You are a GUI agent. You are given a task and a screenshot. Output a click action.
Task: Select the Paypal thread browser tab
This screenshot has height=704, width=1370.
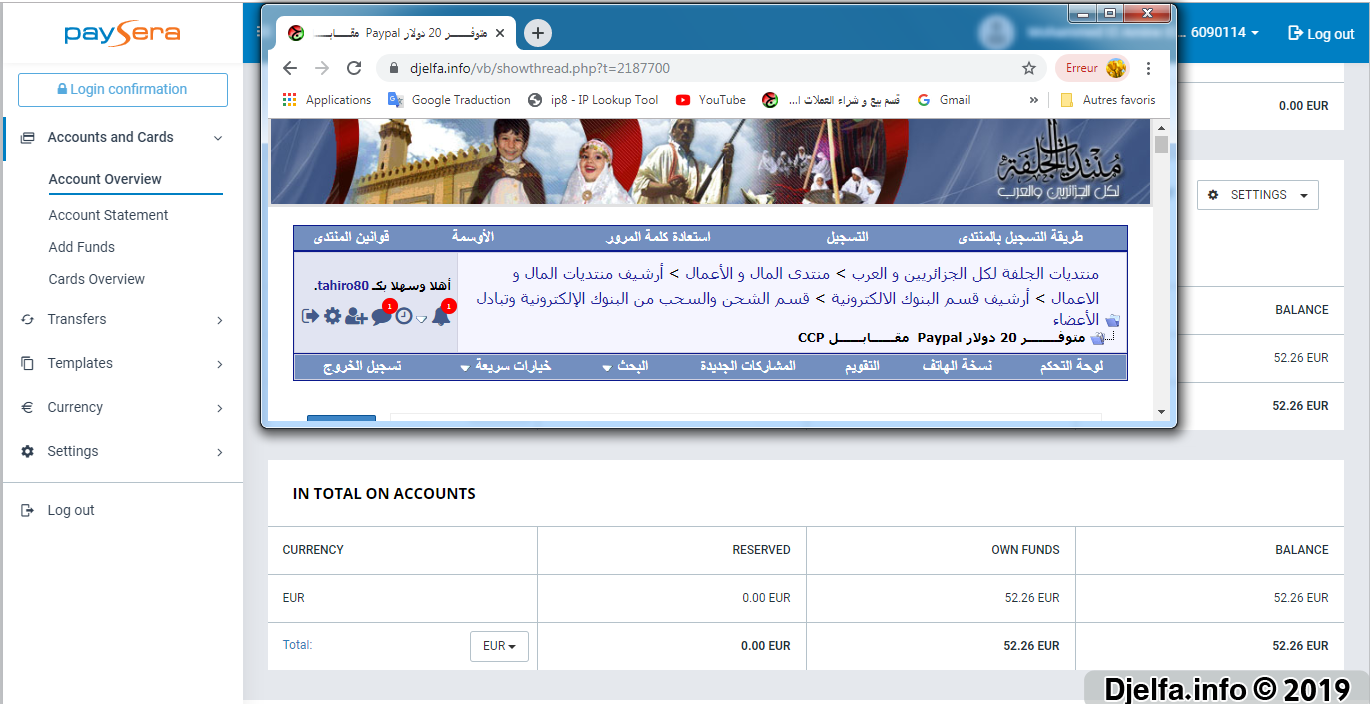(x=398, y=33)
